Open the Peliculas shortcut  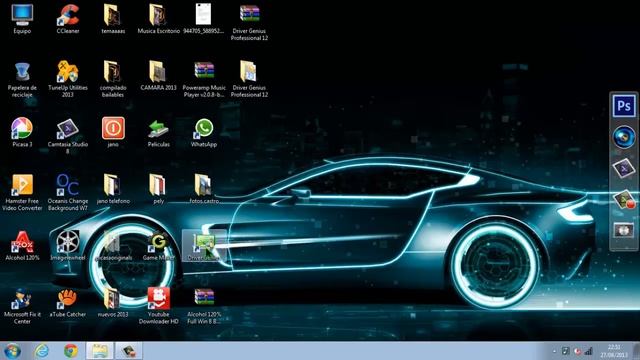[x=158, y=132]
